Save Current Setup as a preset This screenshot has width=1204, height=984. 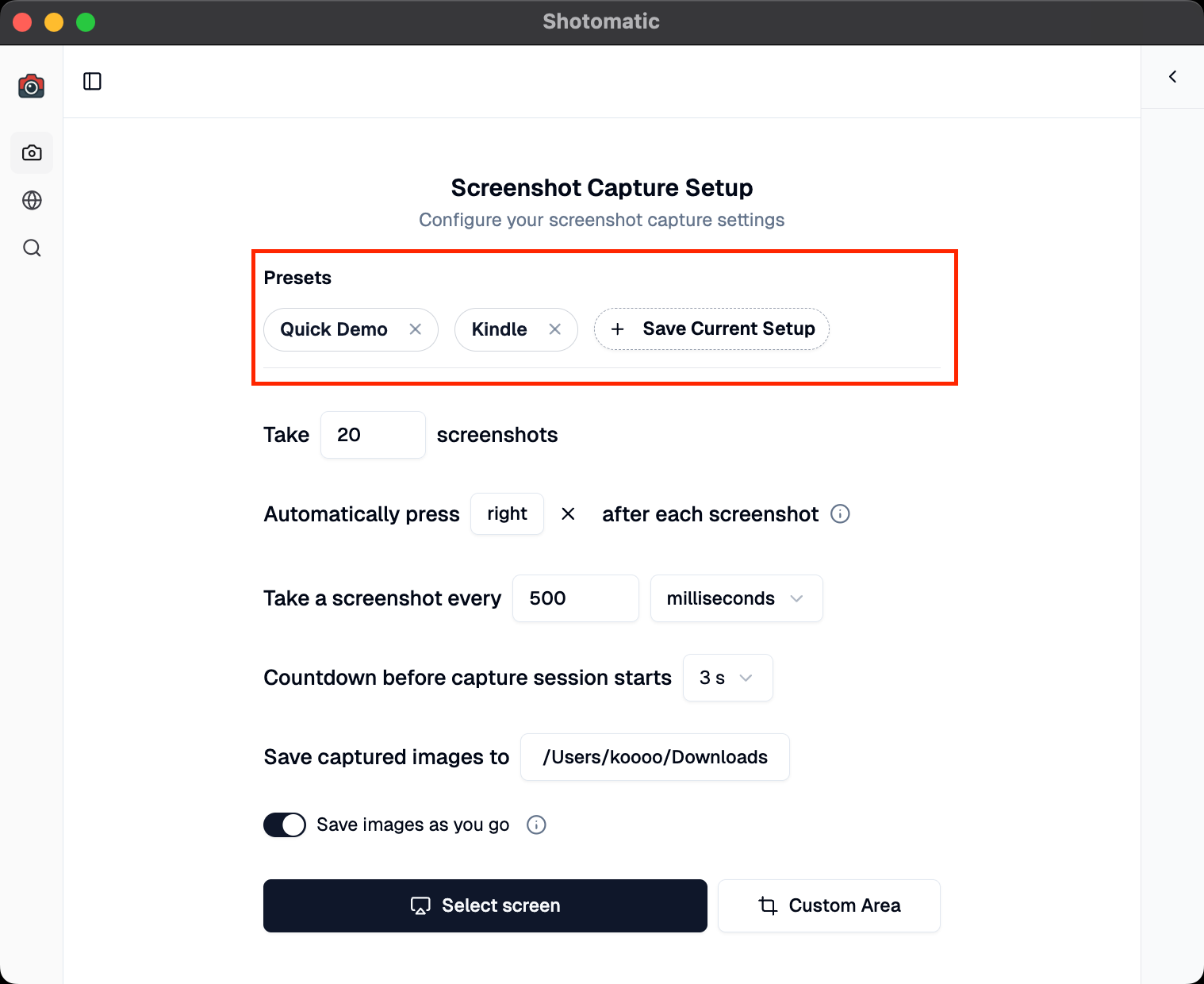[711, 329]
